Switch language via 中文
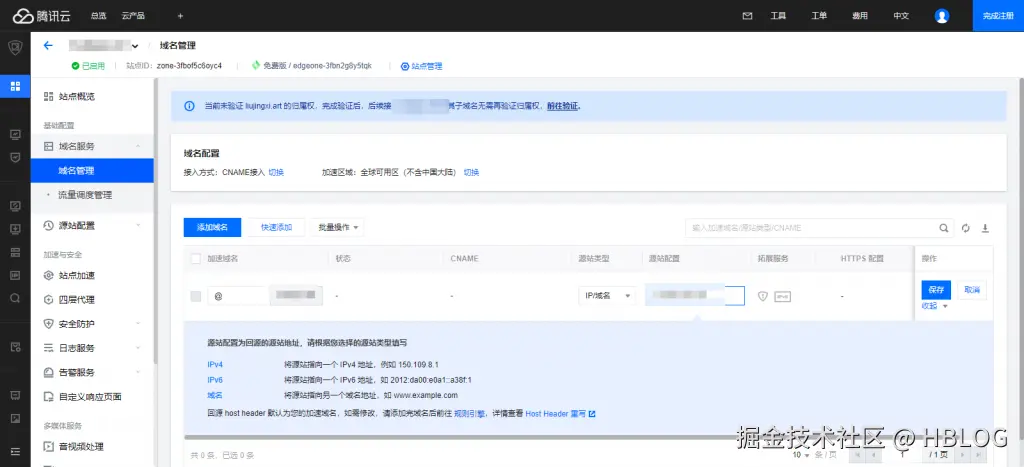The height and width of the screenshot is (467, 1024). (x=901, y=16)
